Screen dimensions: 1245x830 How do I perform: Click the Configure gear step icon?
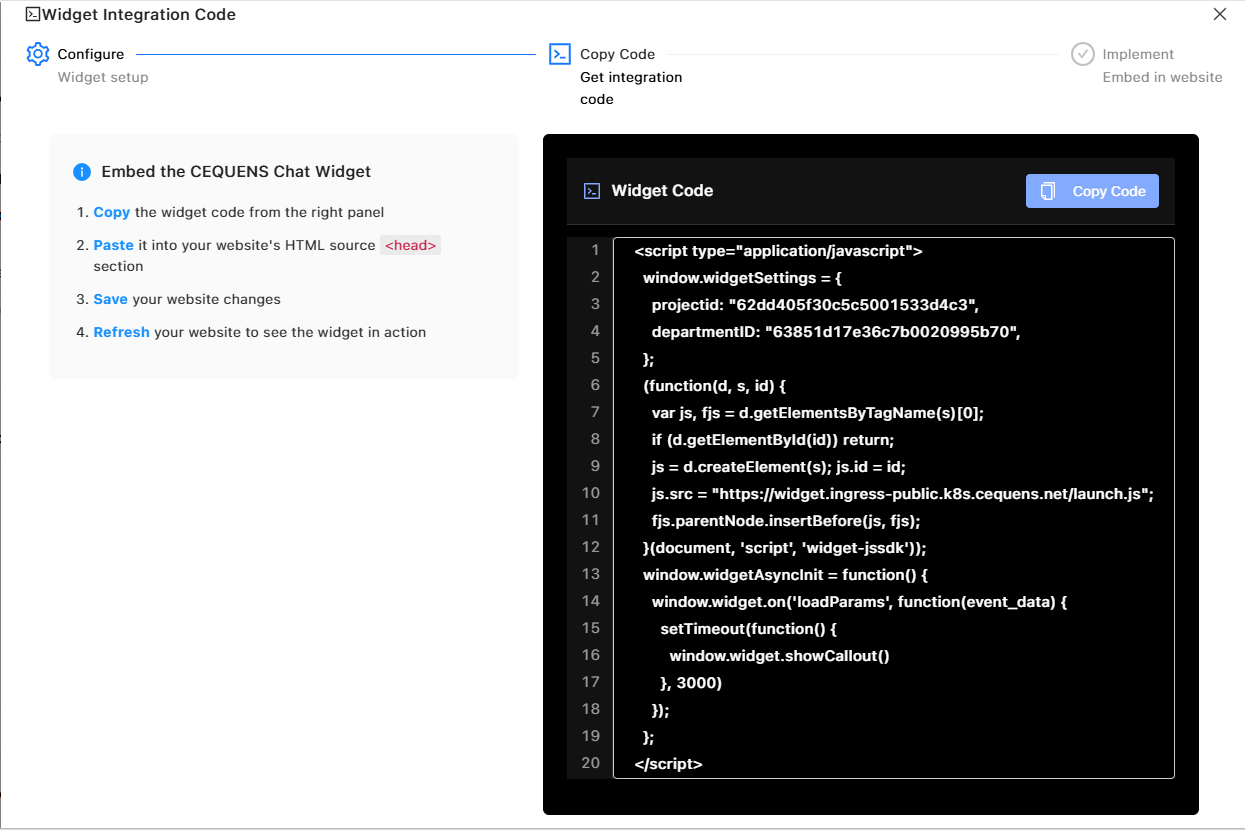coord(38,54)
